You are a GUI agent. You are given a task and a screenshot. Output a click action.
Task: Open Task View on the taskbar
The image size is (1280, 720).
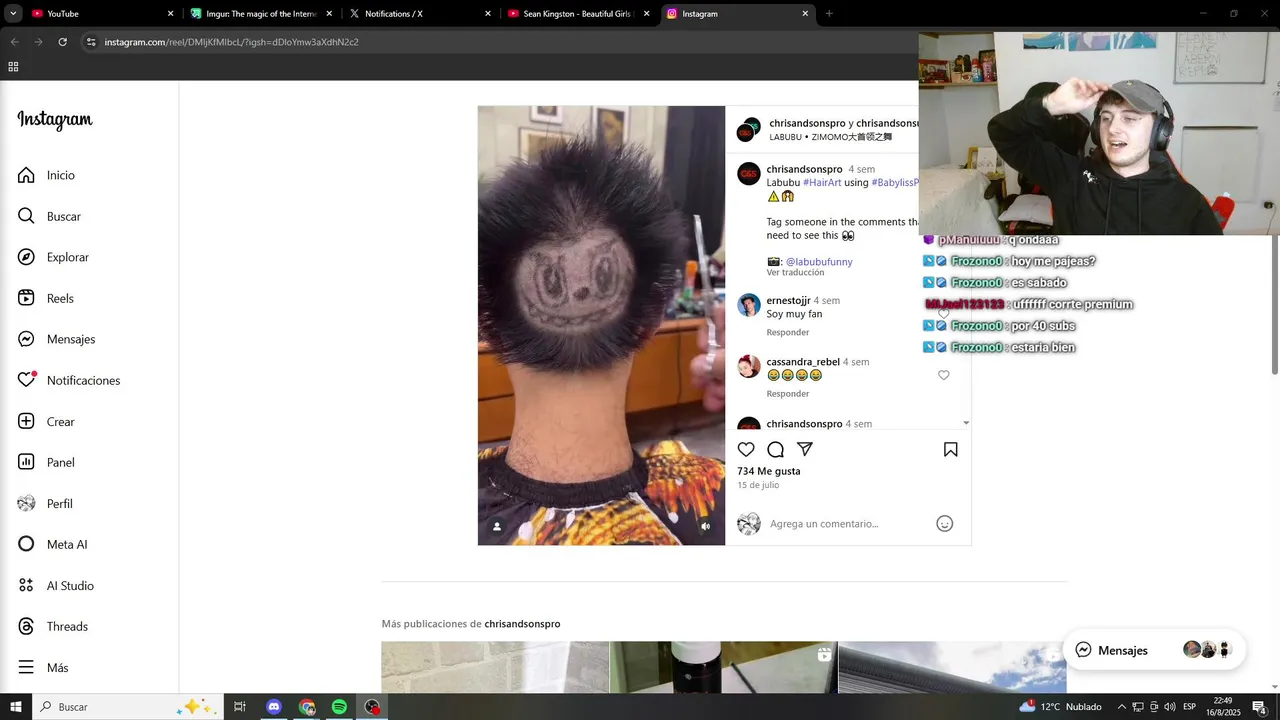240,707
